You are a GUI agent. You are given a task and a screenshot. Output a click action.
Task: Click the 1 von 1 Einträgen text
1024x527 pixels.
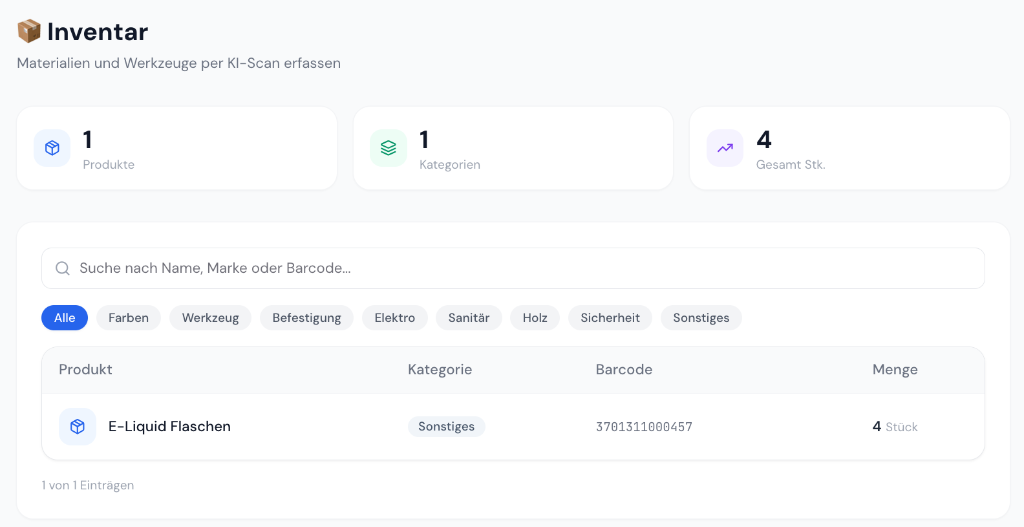pos(88,485)
